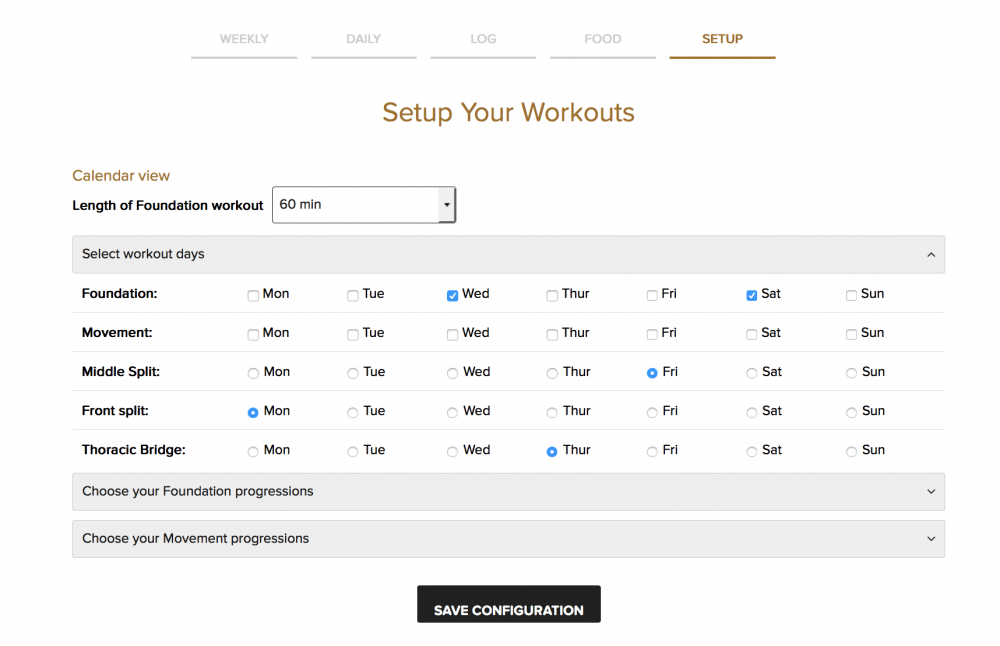Click the Calendar view link

[x=121, y=176]
